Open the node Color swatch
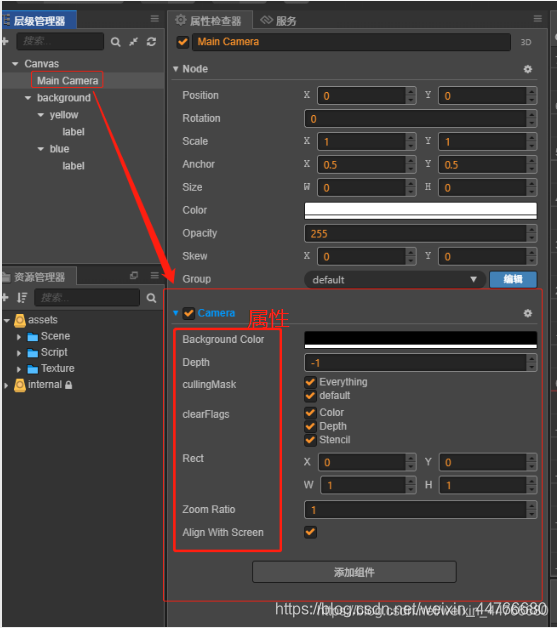This screenshot has width=557, height=628. coord(420,211)
